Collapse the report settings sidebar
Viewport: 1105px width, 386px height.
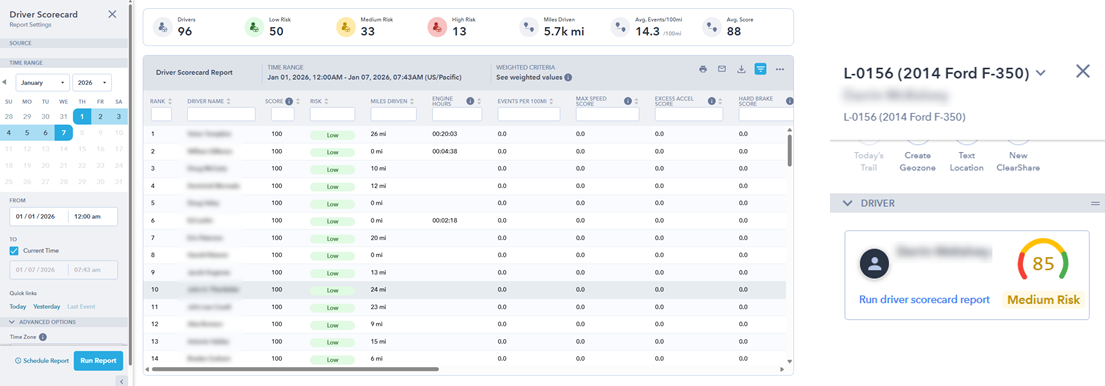121,381
